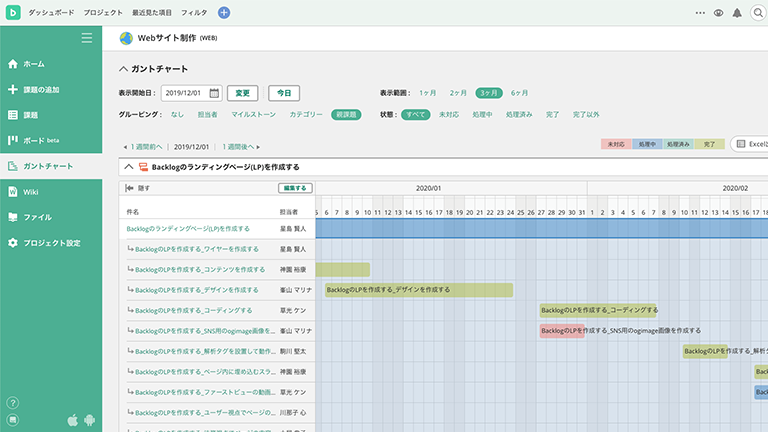Open the calendar date picker icon
The image size is (768, 432).
coord(214,93)
